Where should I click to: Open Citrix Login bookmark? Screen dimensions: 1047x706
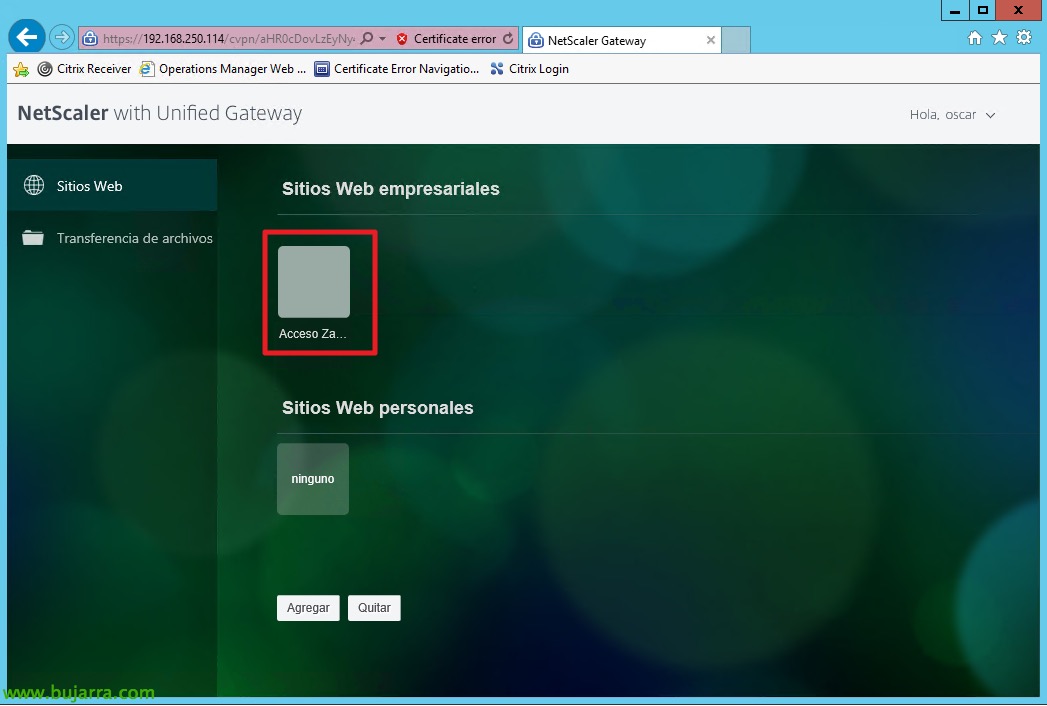(x=529, y=69)
